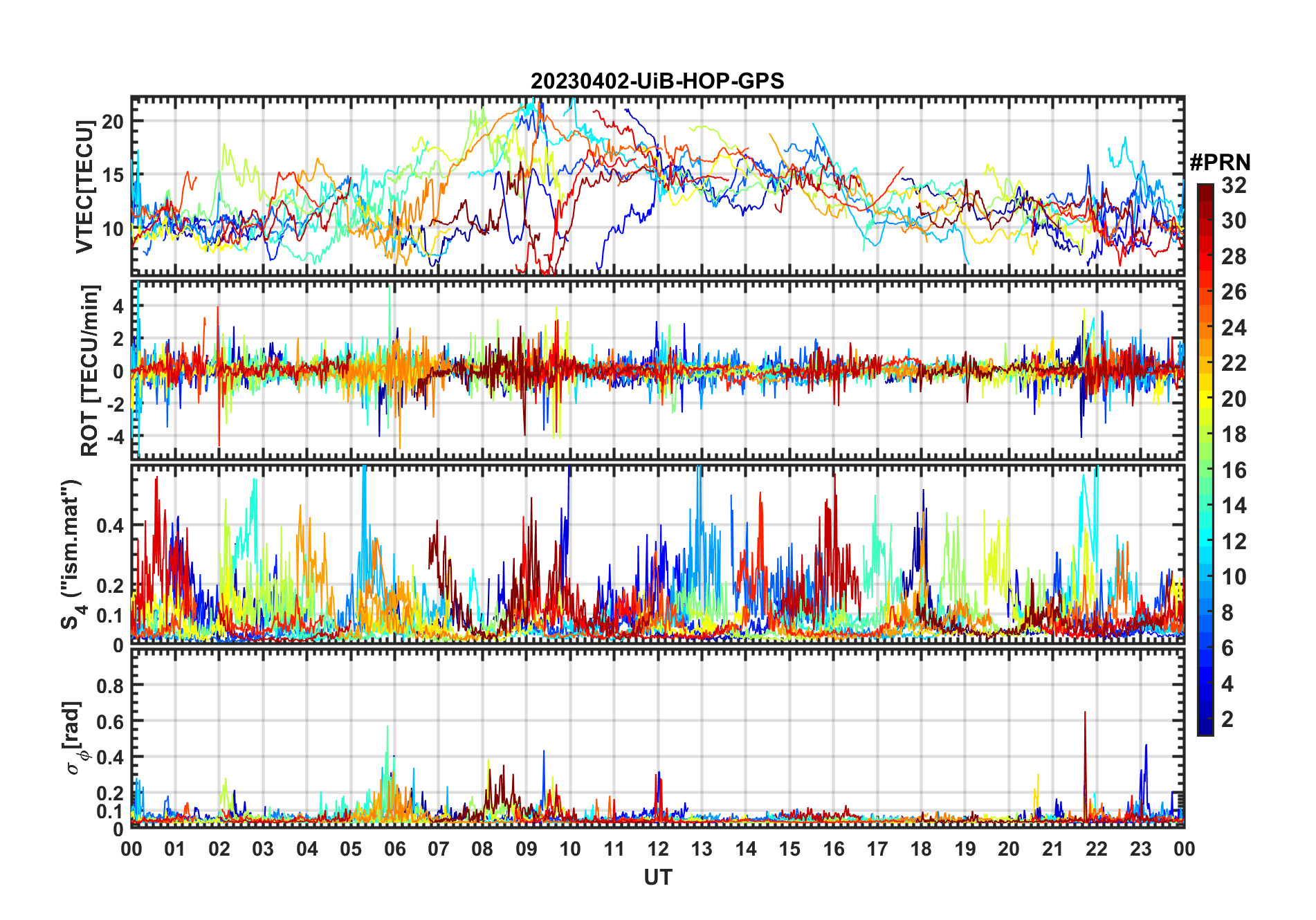Viewport: 1316px width, 920px height.
Task: Click ROT axis tick label 4
Action: 119,306
